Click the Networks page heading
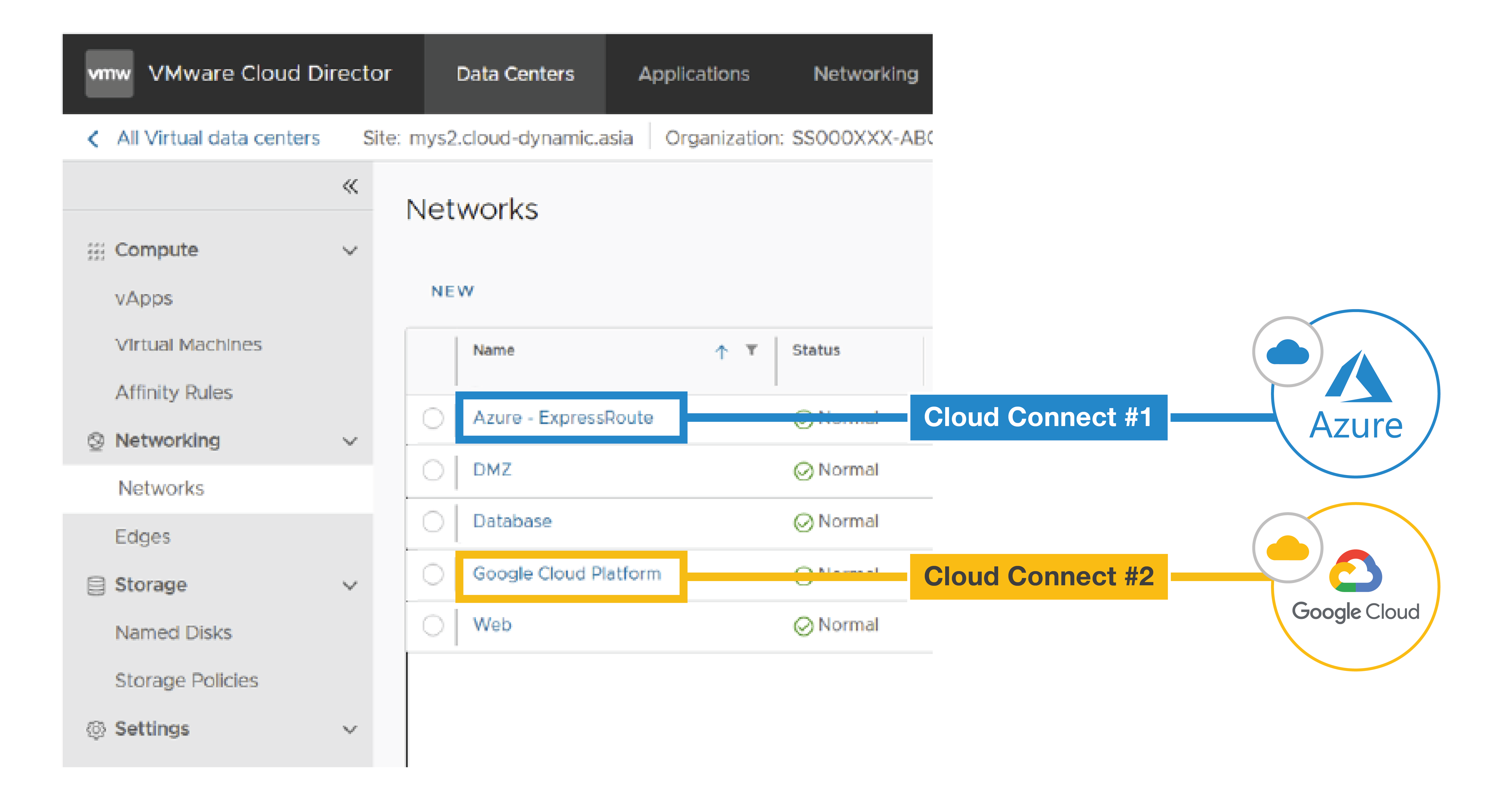Image resolution: width=1505 pixels, height=812 pixels. [472, 210]
